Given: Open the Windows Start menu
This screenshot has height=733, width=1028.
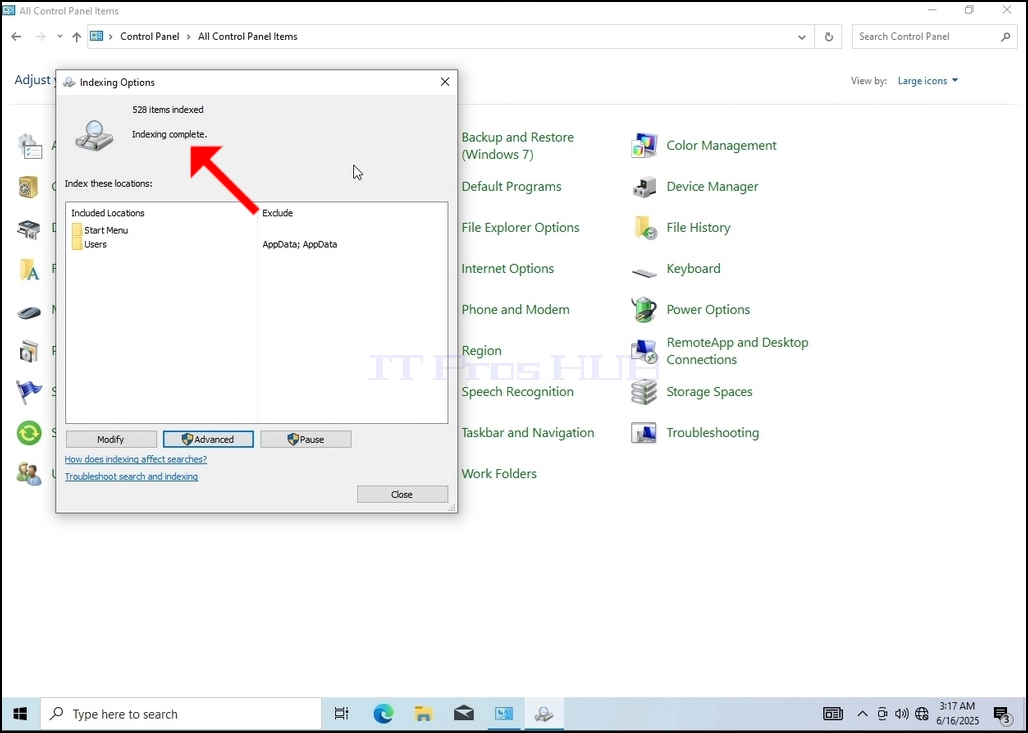Looking at the screenshot, I should 20,714.
